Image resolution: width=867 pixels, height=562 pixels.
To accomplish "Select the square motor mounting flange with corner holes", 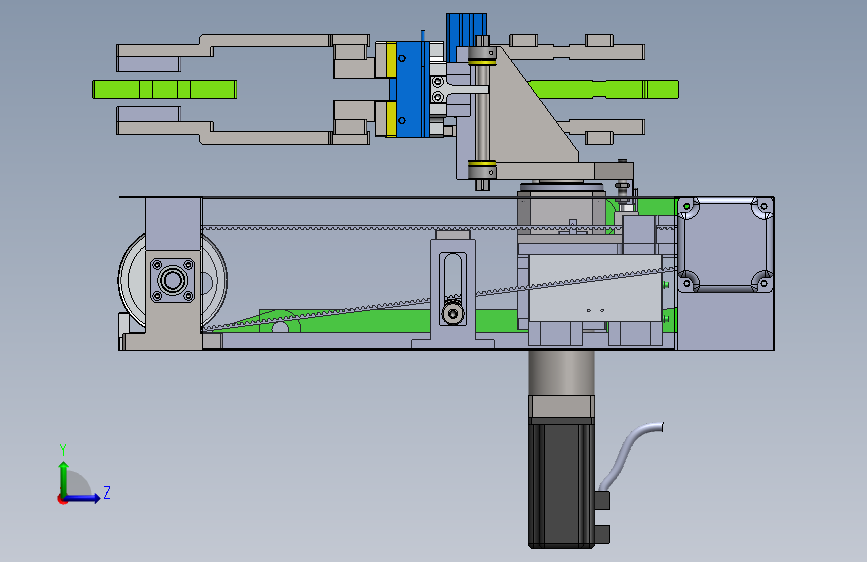I will pyautogui.click(x=725, y=244).
